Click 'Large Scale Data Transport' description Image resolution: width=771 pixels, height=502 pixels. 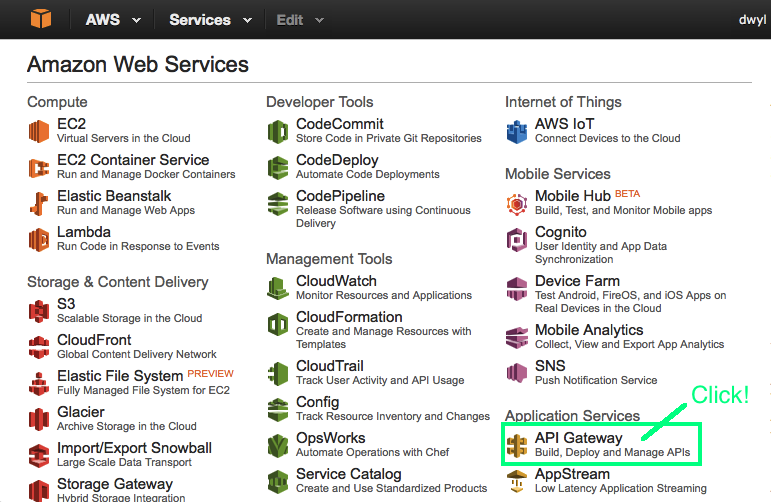(124, 463)
